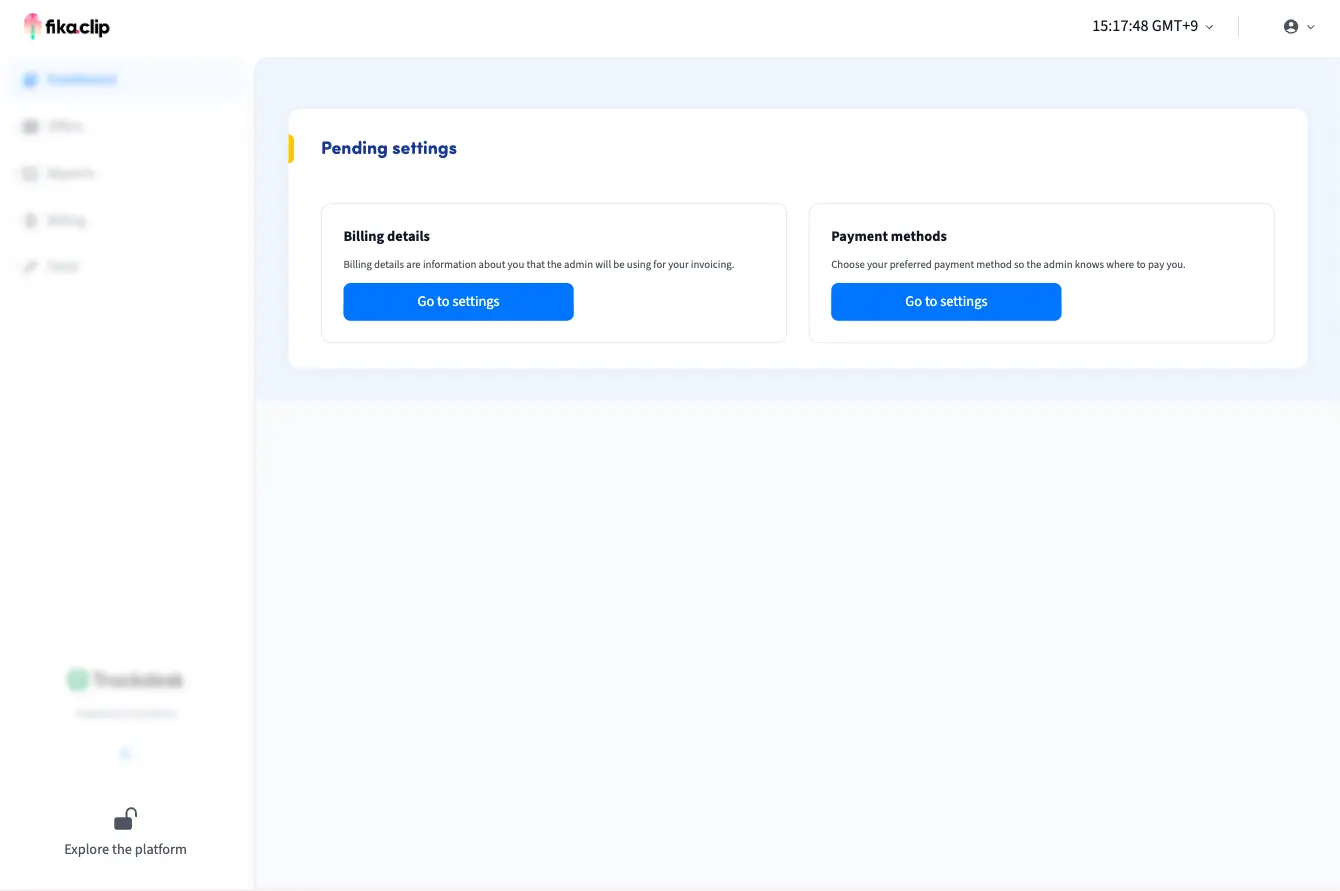The height and width of the screenshot is (891, 1340).
Task: Go to Billing via sidebar icon
Action: coord(30,221)
